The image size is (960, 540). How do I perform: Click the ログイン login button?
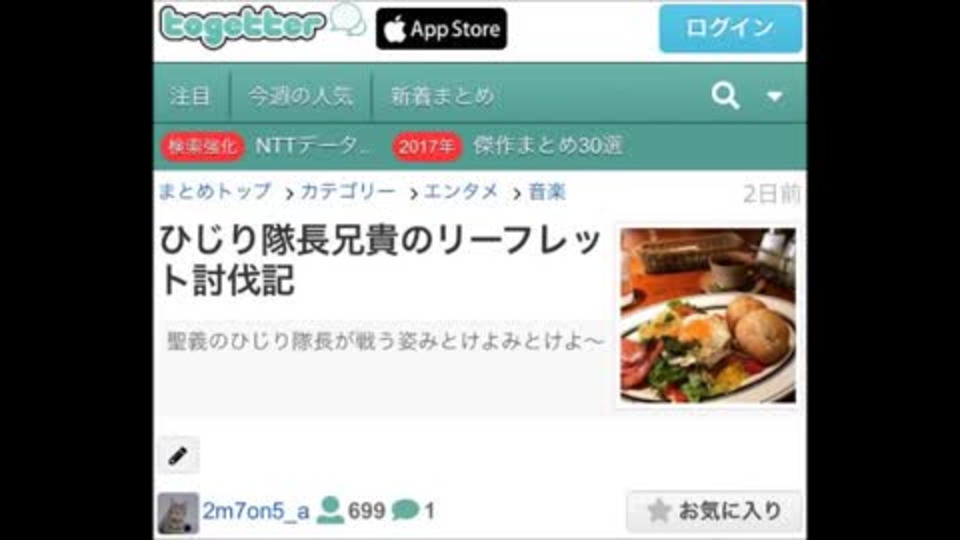pyautogui.click(x=730, y=28)
